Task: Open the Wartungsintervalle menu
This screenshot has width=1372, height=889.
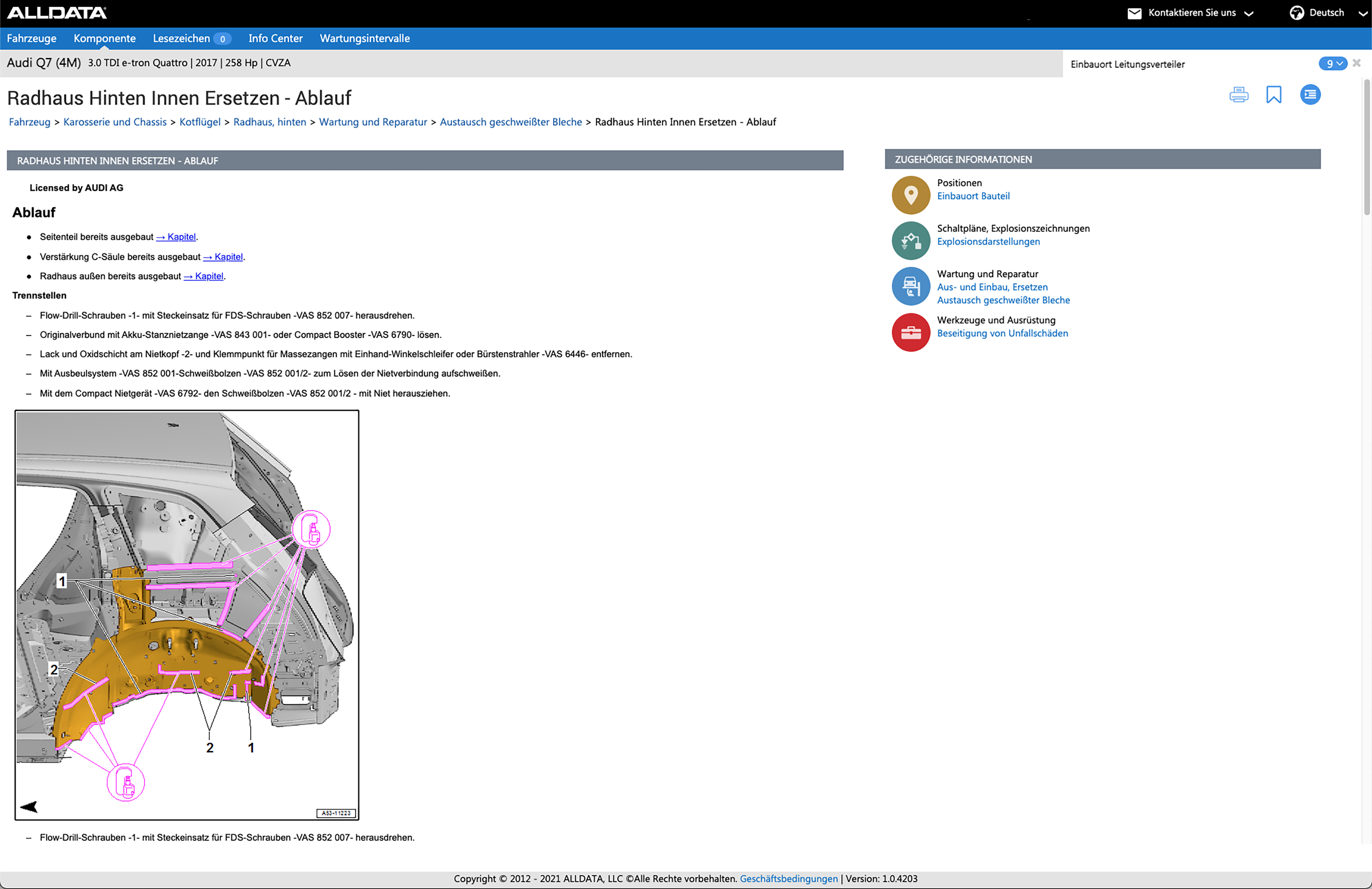Action: click(364, 39)
